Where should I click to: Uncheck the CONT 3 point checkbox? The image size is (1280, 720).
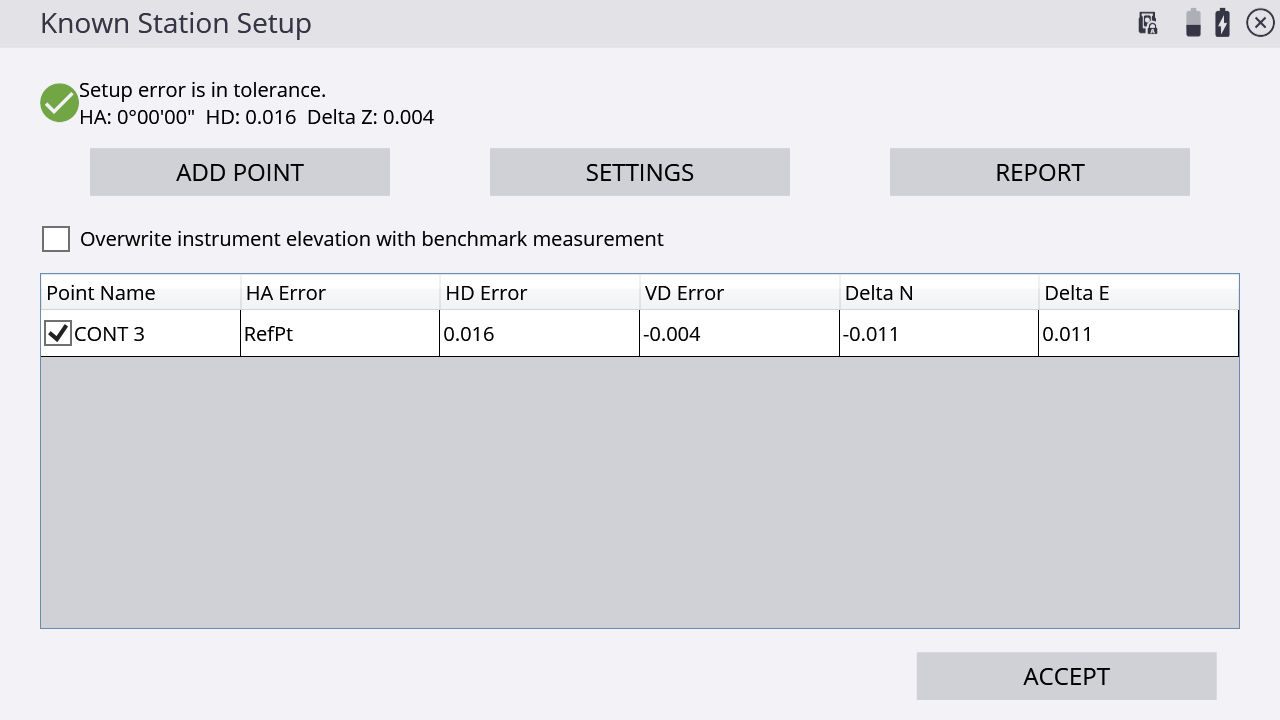tap(58, 333)
